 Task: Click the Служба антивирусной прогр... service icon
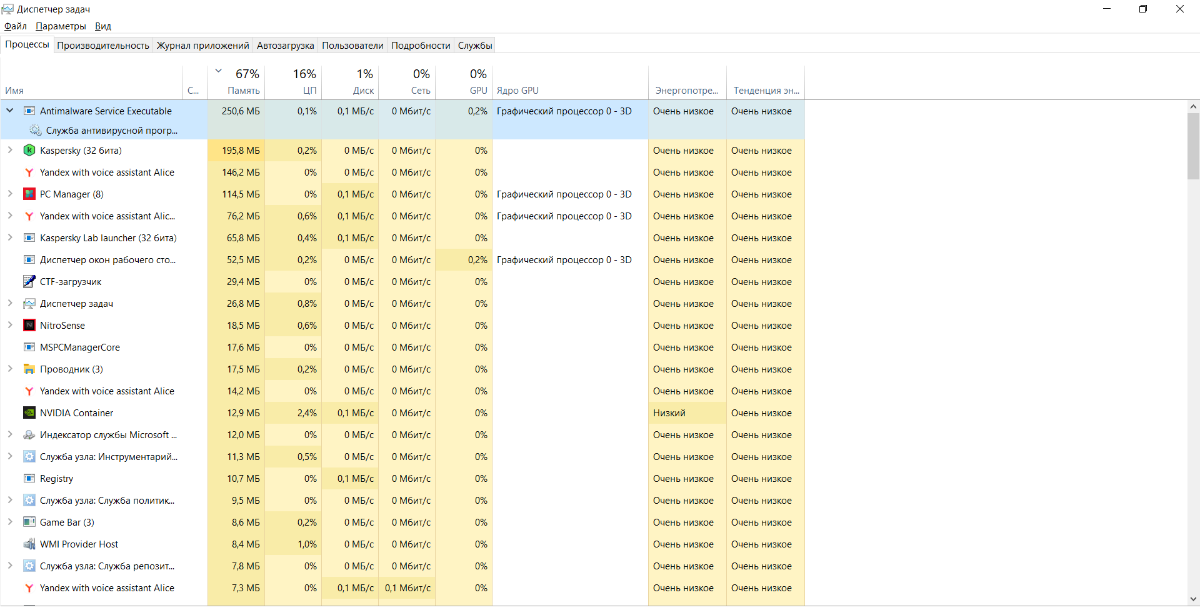tap(35, 130)
